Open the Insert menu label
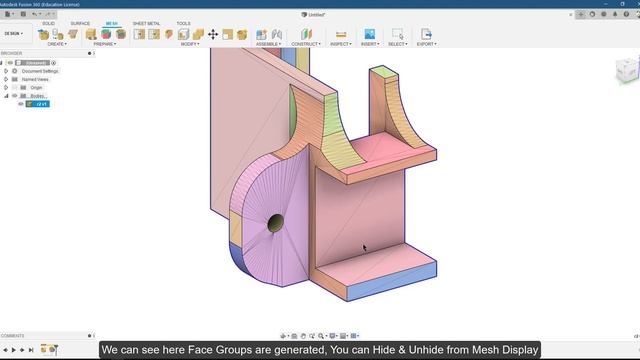Viewport: 640px width, 360px height. [x=370, y=44]
